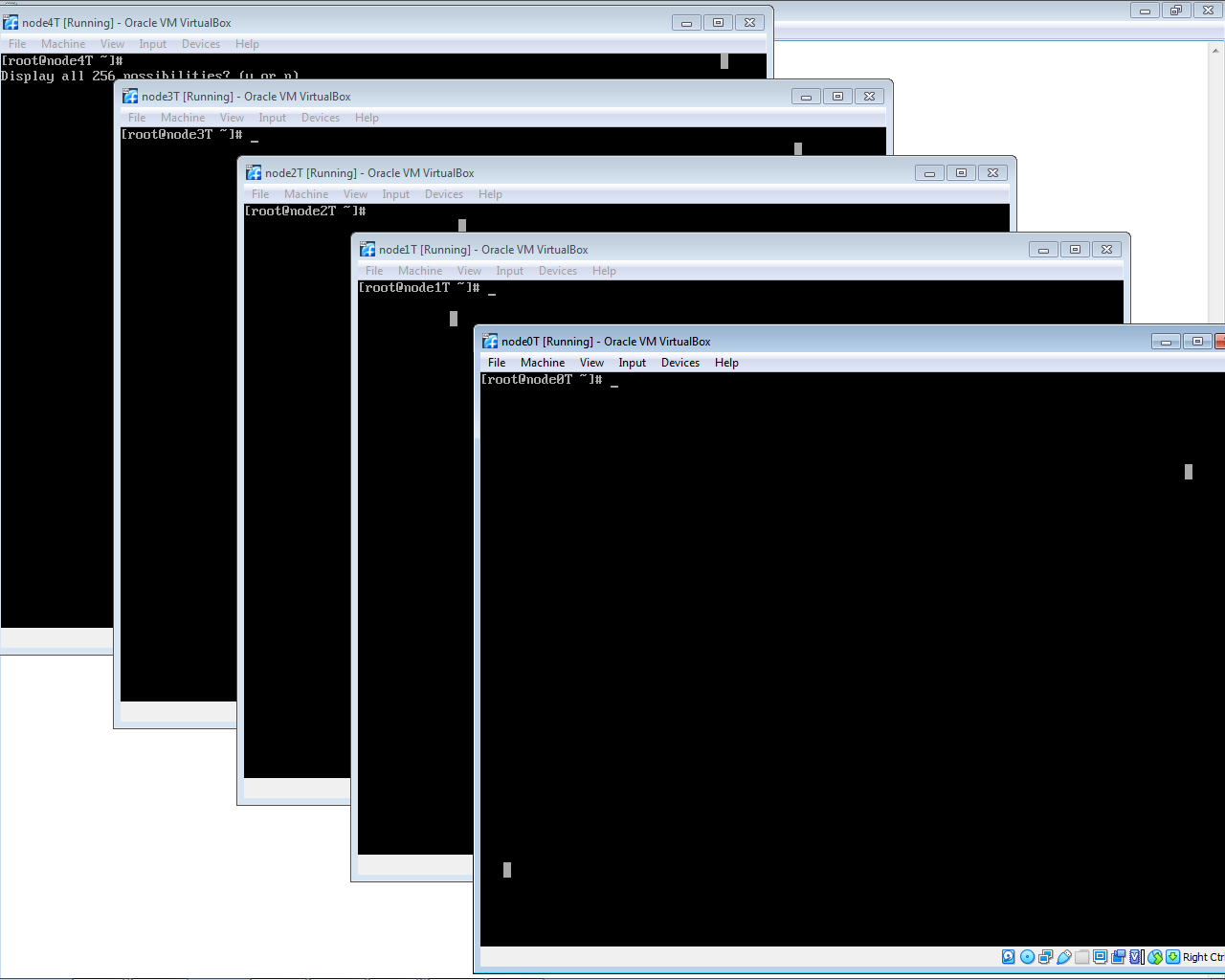This screenshot has width=1225, height=980.
Task: Click the mouse integration icon in node0T status bar
Action: (x=1155, y=957)
